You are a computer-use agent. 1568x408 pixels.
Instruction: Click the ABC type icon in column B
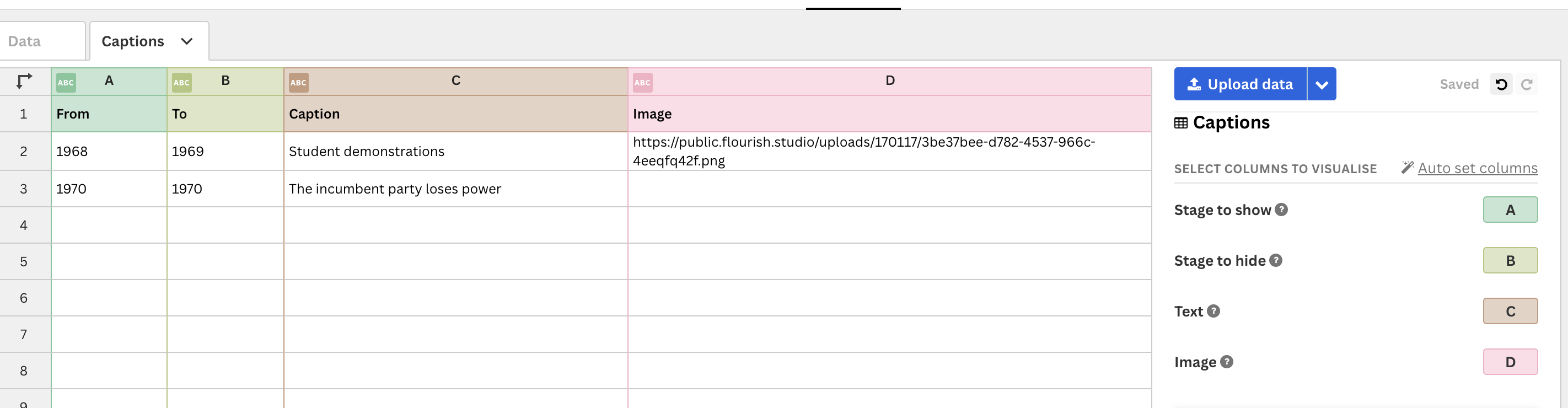pyautogui.click(x=181, y=82)
